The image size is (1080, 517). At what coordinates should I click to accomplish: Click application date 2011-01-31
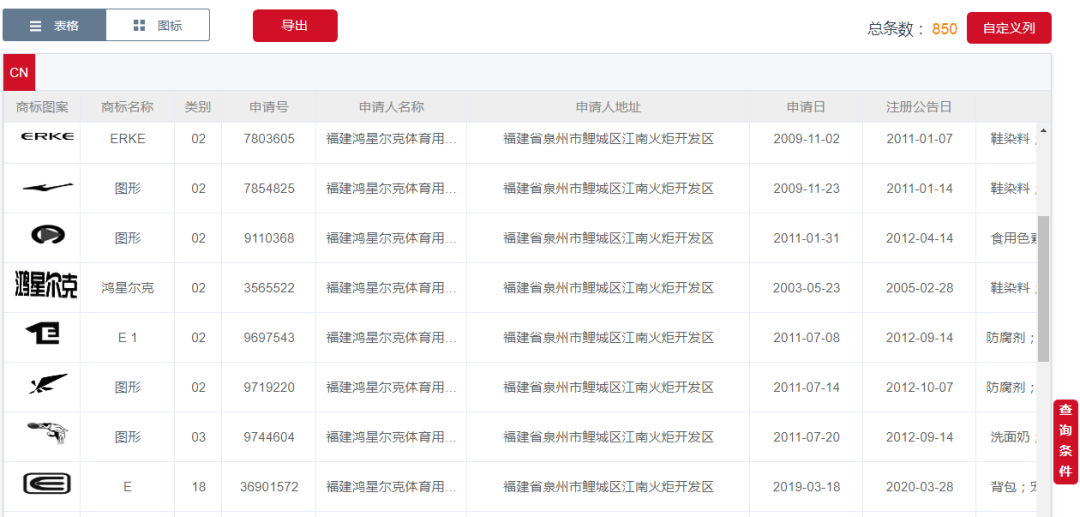point(807,238)
